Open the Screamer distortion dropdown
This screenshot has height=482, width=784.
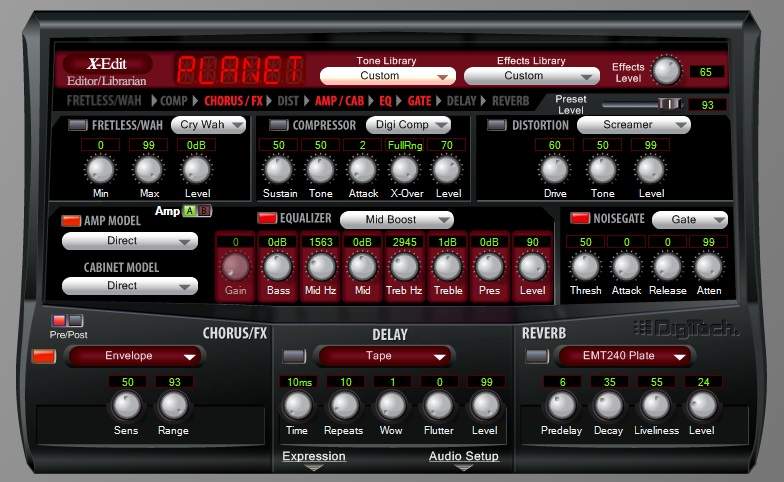click(634, 124)
